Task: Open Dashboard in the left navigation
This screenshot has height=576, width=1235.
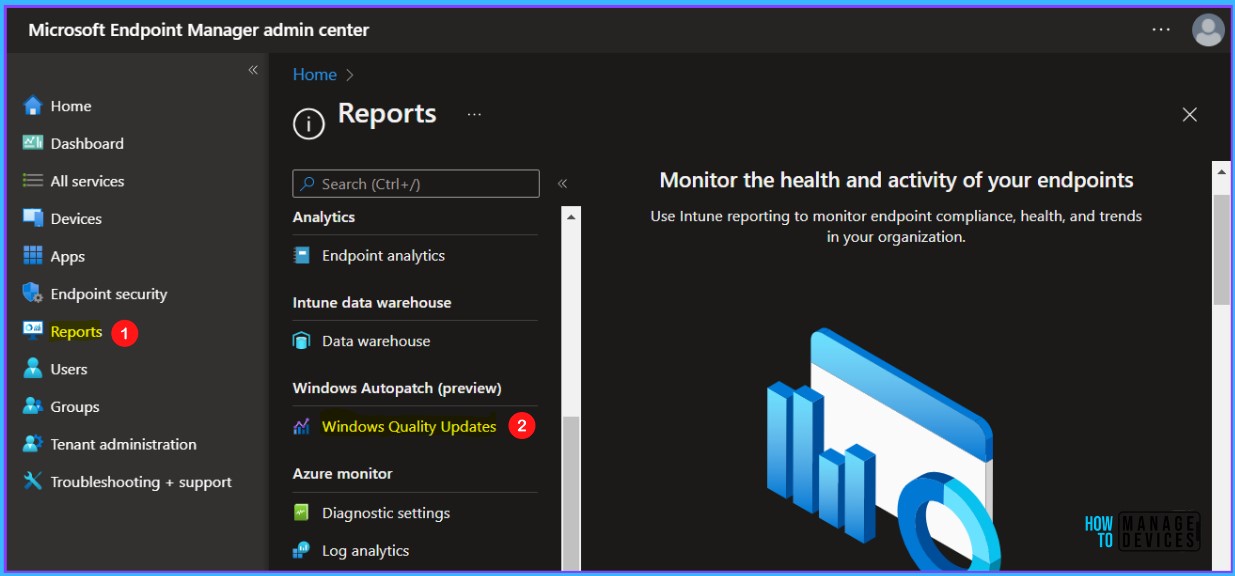Action: pos(87,143)
